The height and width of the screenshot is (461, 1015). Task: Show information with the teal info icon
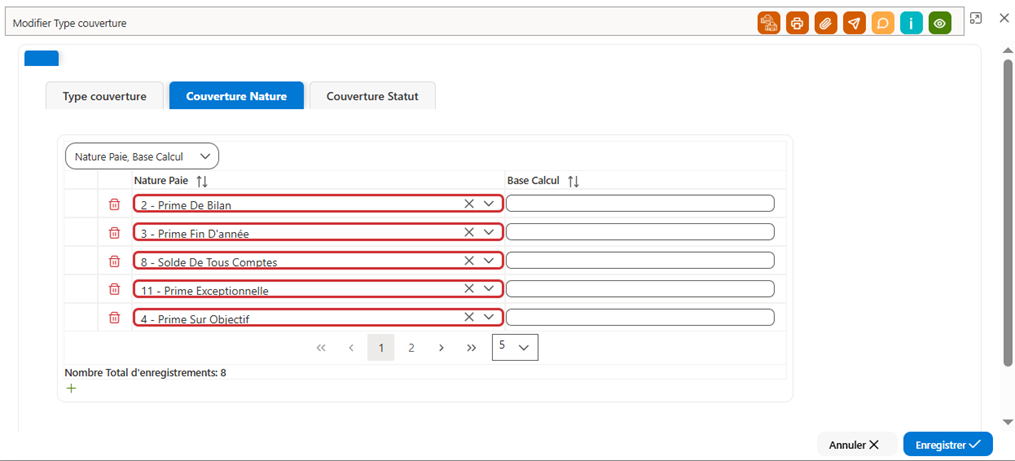(x=911, y=23)
